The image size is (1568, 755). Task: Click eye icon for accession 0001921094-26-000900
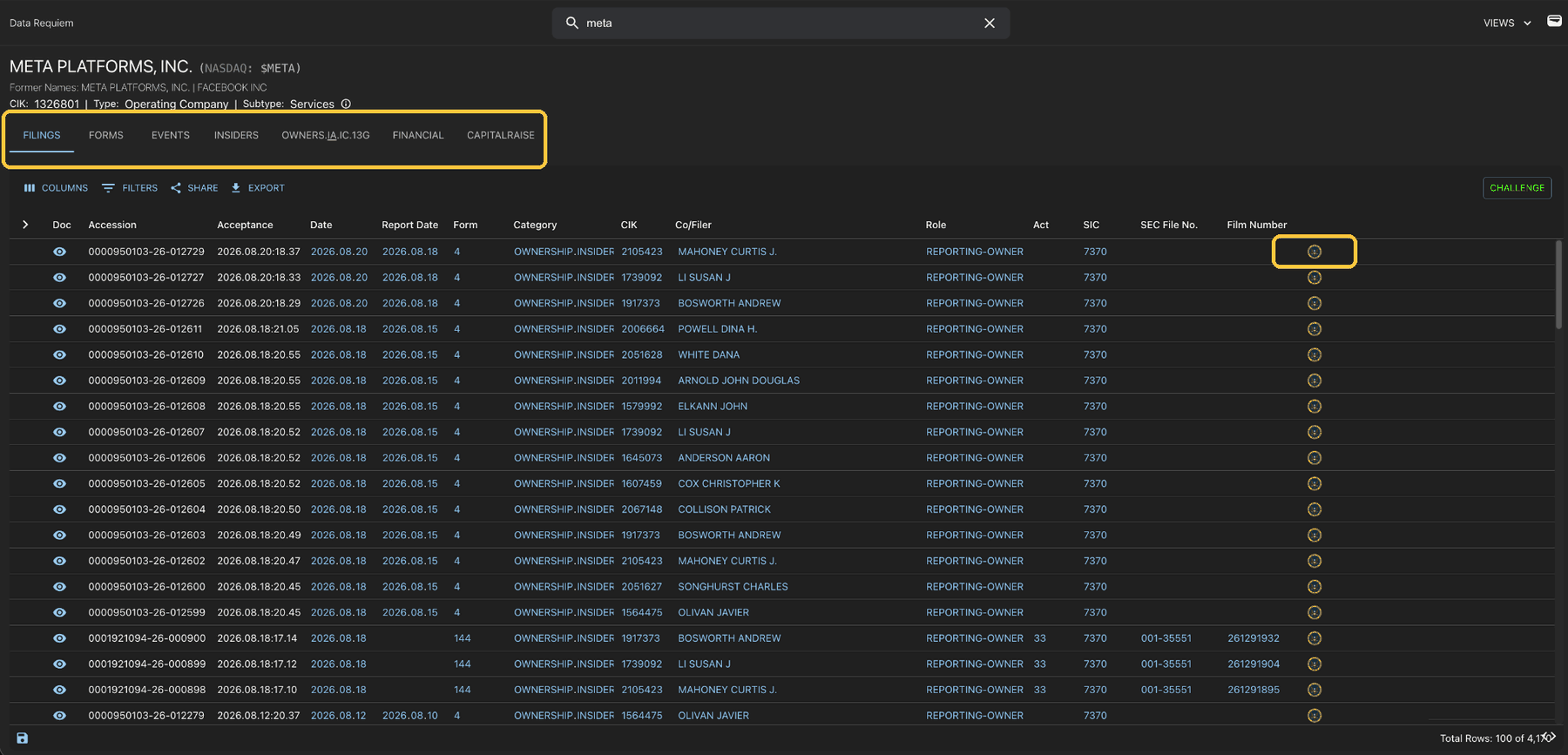click(x=59, y=638)
